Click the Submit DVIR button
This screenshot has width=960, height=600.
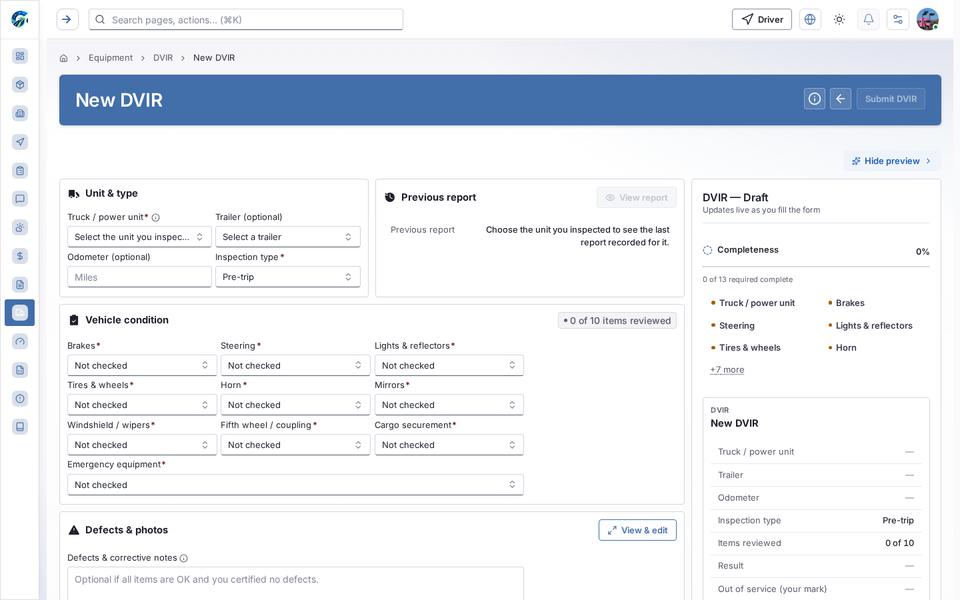(891, 99)
